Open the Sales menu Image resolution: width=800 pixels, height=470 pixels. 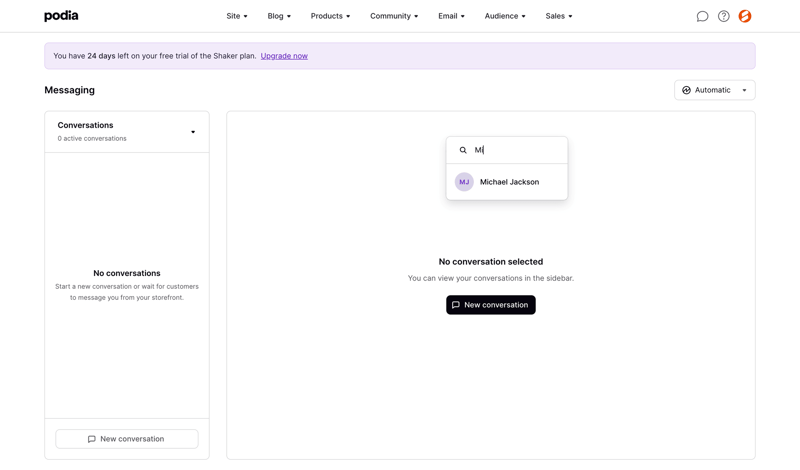tap(559, 16)
